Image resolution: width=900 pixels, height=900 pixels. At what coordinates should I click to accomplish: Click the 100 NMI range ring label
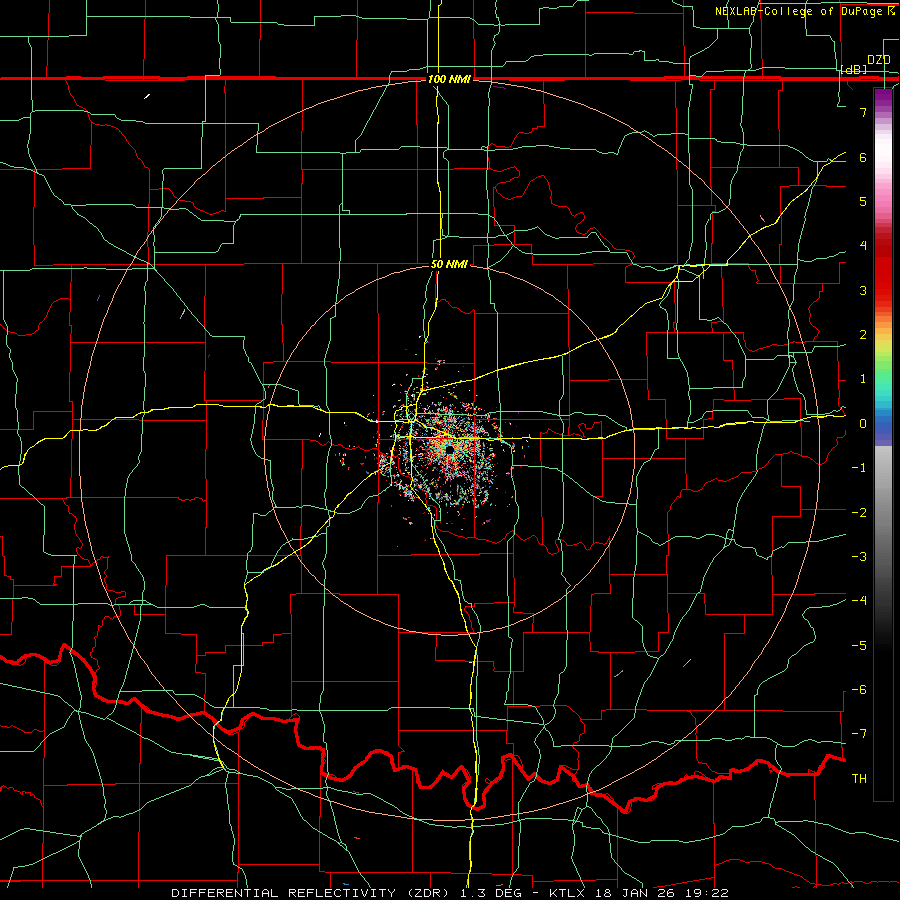[x=449, y=79]
